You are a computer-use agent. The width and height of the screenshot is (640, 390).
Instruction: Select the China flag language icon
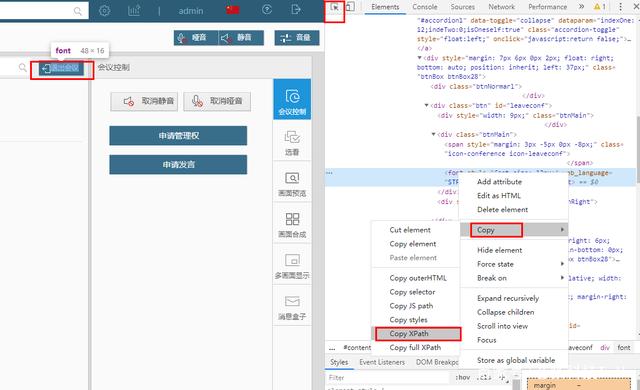tap(233, 10)
